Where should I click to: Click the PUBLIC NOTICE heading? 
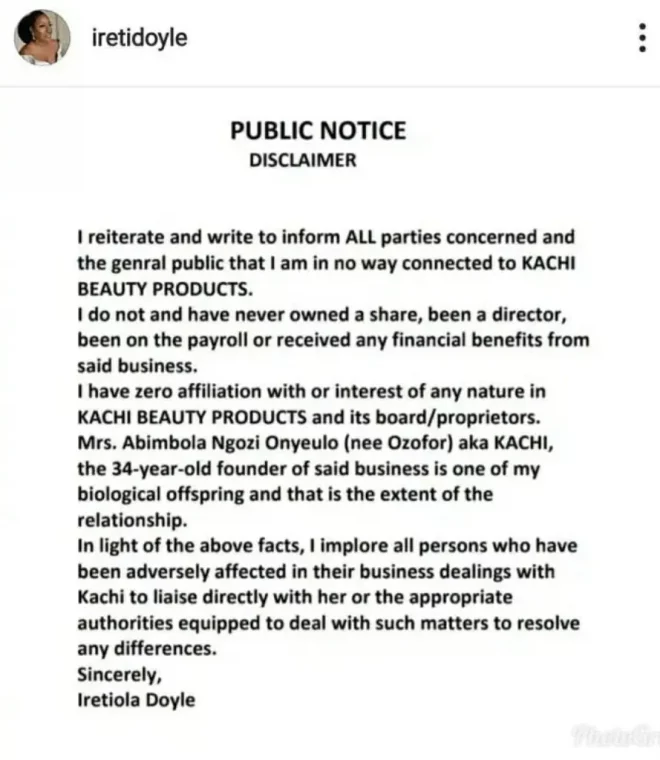[318, 130]
